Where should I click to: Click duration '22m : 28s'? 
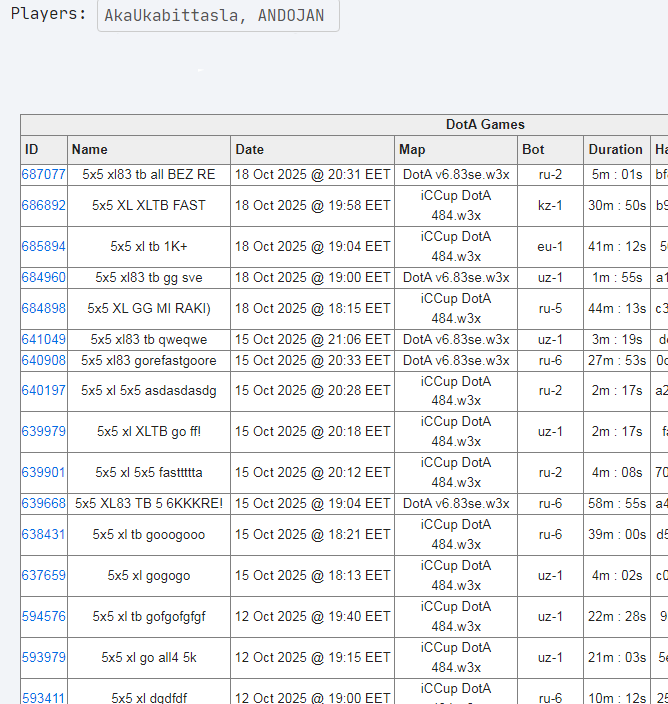(x=617, y=616)
